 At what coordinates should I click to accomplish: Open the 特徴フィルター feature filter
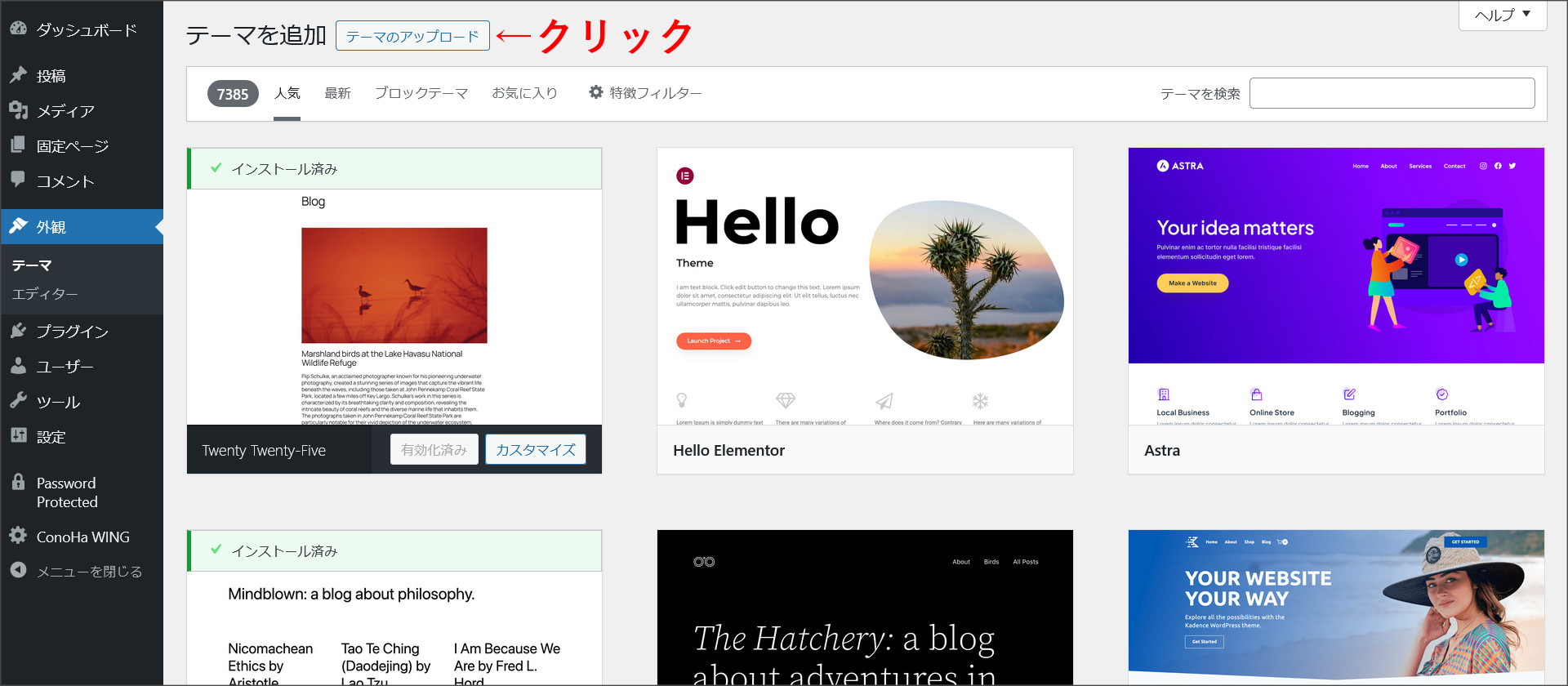pos(645,93)
